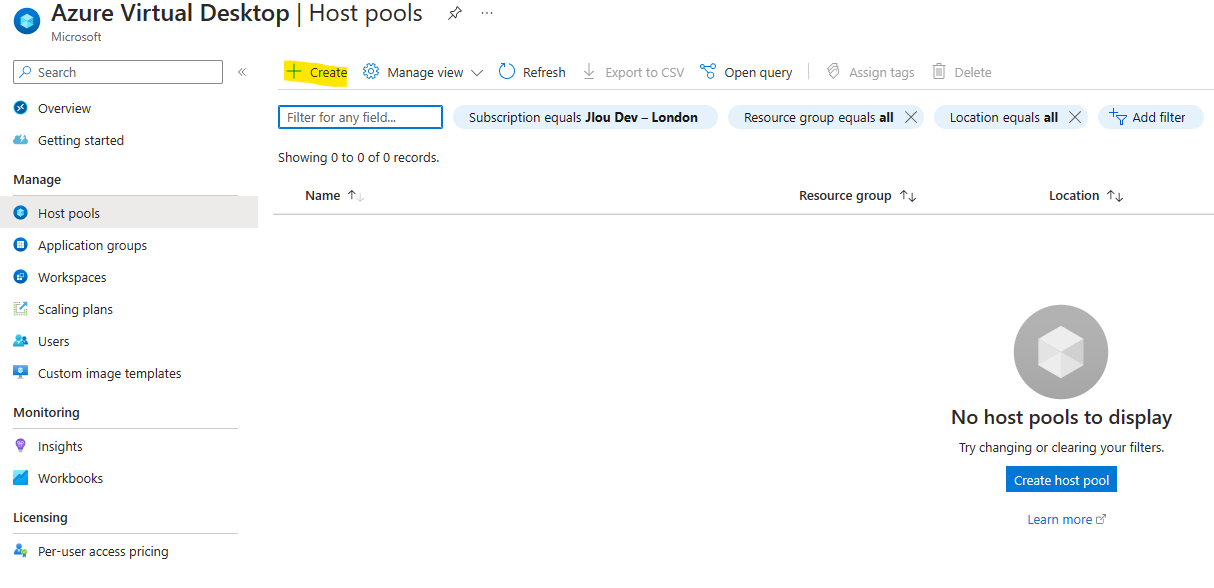This screenshot has width=1214, height=588.
Task: Open Getting started page
Action: [x=81, y=140]
